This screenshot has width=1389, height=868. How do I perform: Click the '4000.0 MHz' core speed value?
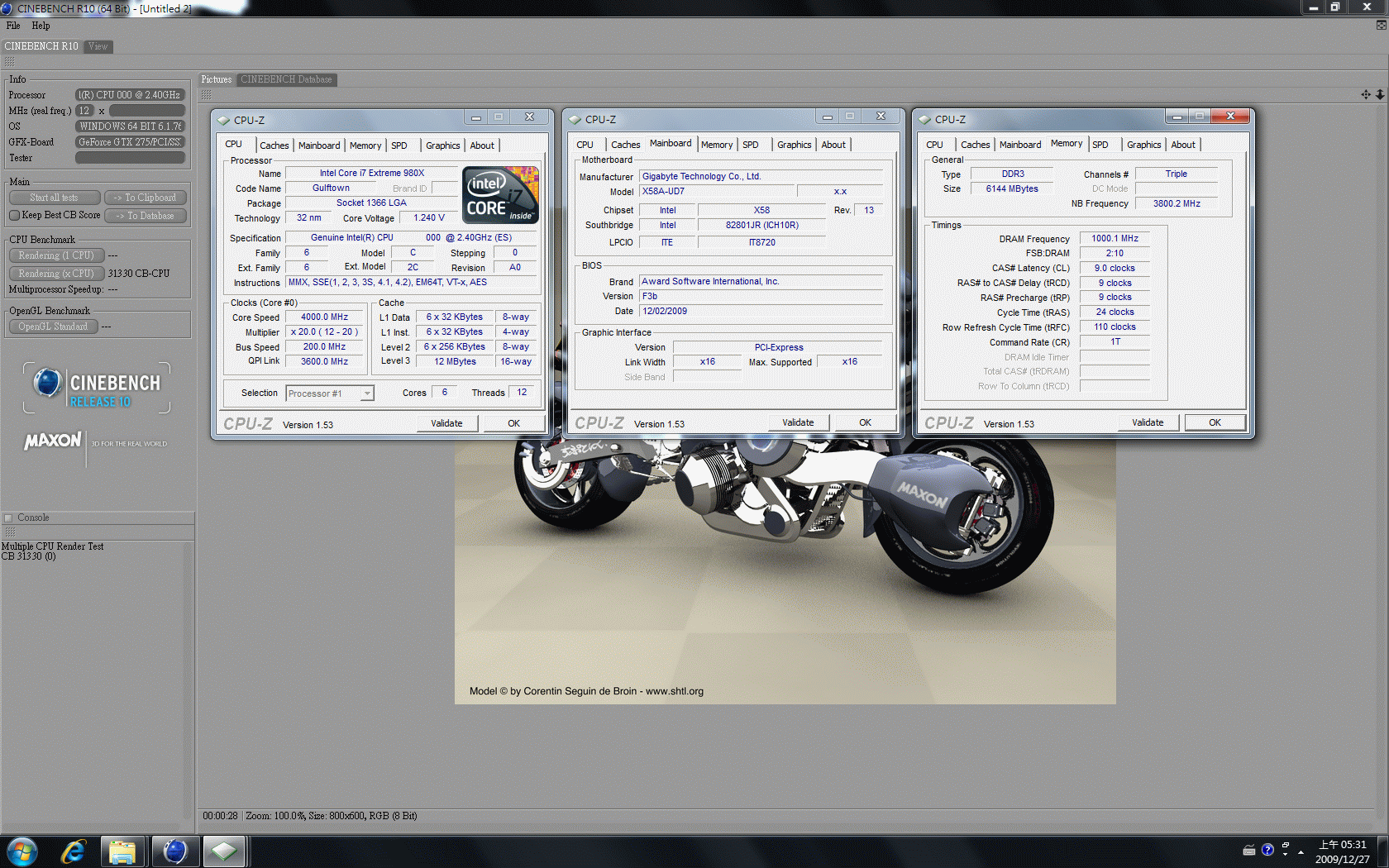click(324, 317)
